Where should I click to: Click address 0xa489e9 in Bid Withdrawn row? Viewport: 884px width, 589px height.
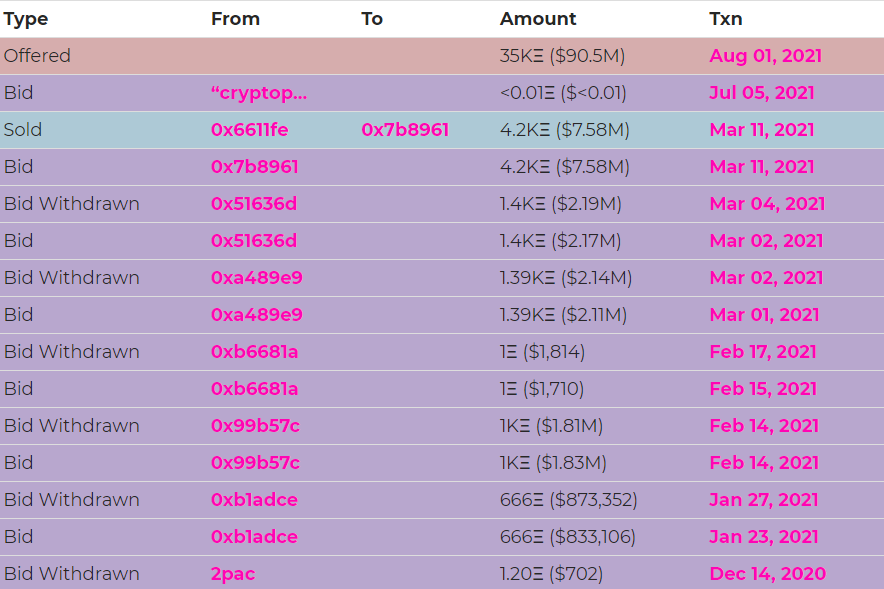257,278
